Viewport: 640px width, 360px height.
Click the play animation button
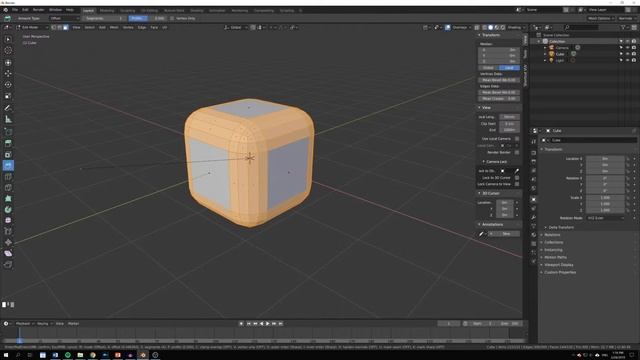pos(268,324)
